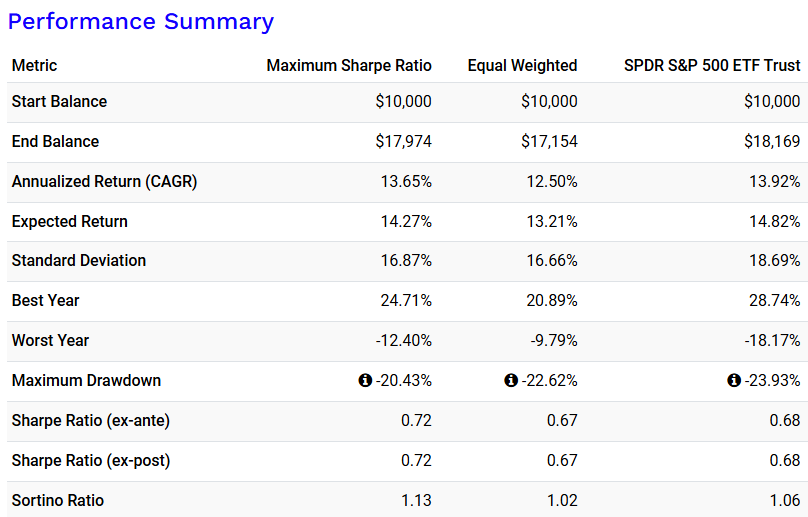
Task: Select the End Balance row label
Action: tap(55, 141)
